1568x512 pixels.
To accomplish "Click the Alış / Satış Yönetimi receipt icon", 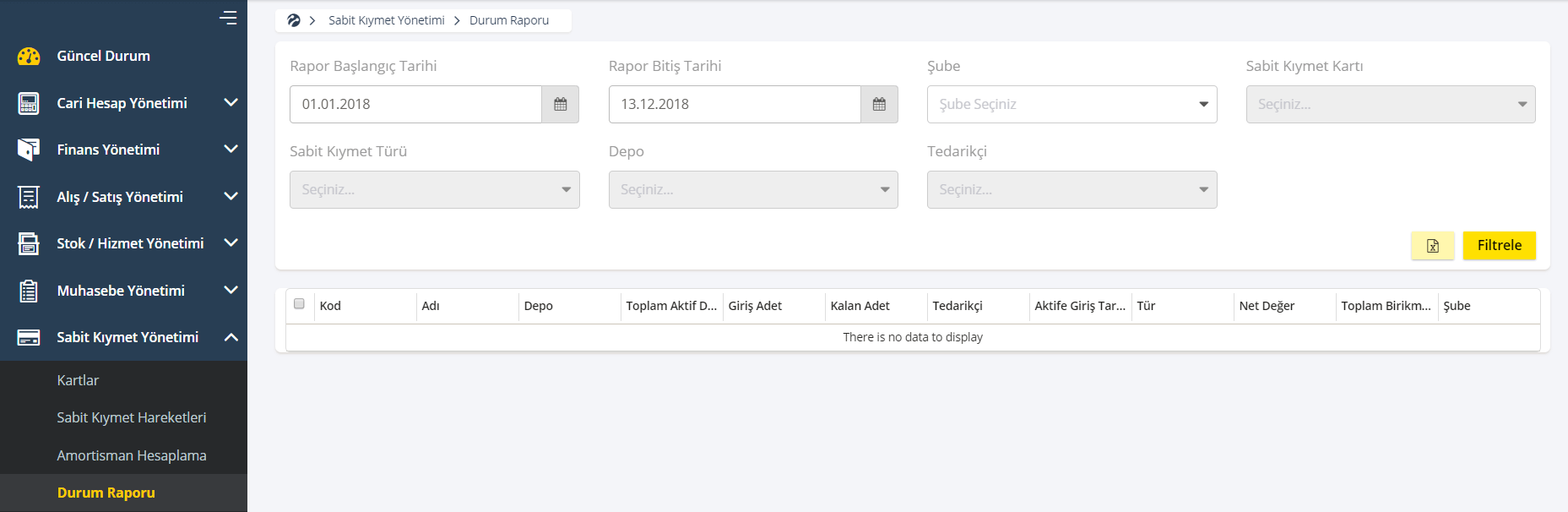I will point(29,197).
